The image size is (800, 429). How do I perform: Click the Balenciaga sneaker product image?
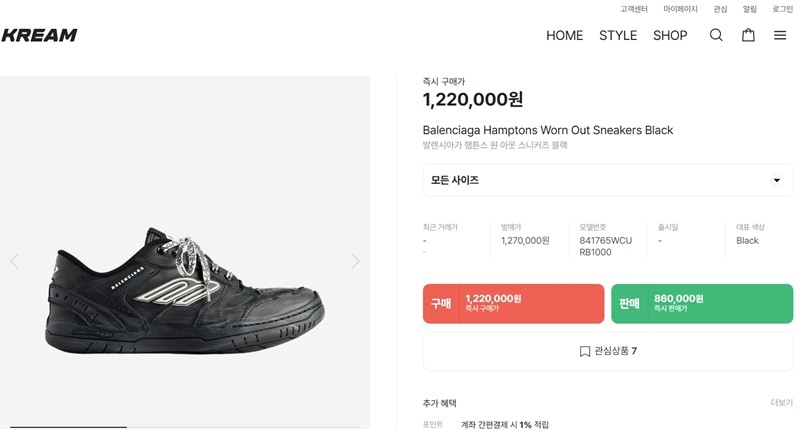click(185, 291)
